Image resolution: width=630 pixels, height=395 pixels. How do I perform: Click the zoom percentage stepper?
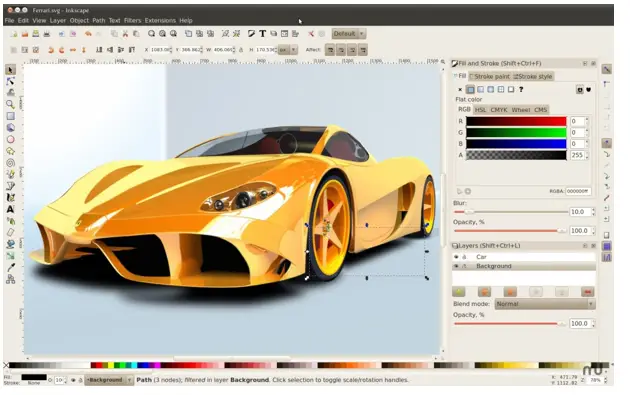[605, 380]
